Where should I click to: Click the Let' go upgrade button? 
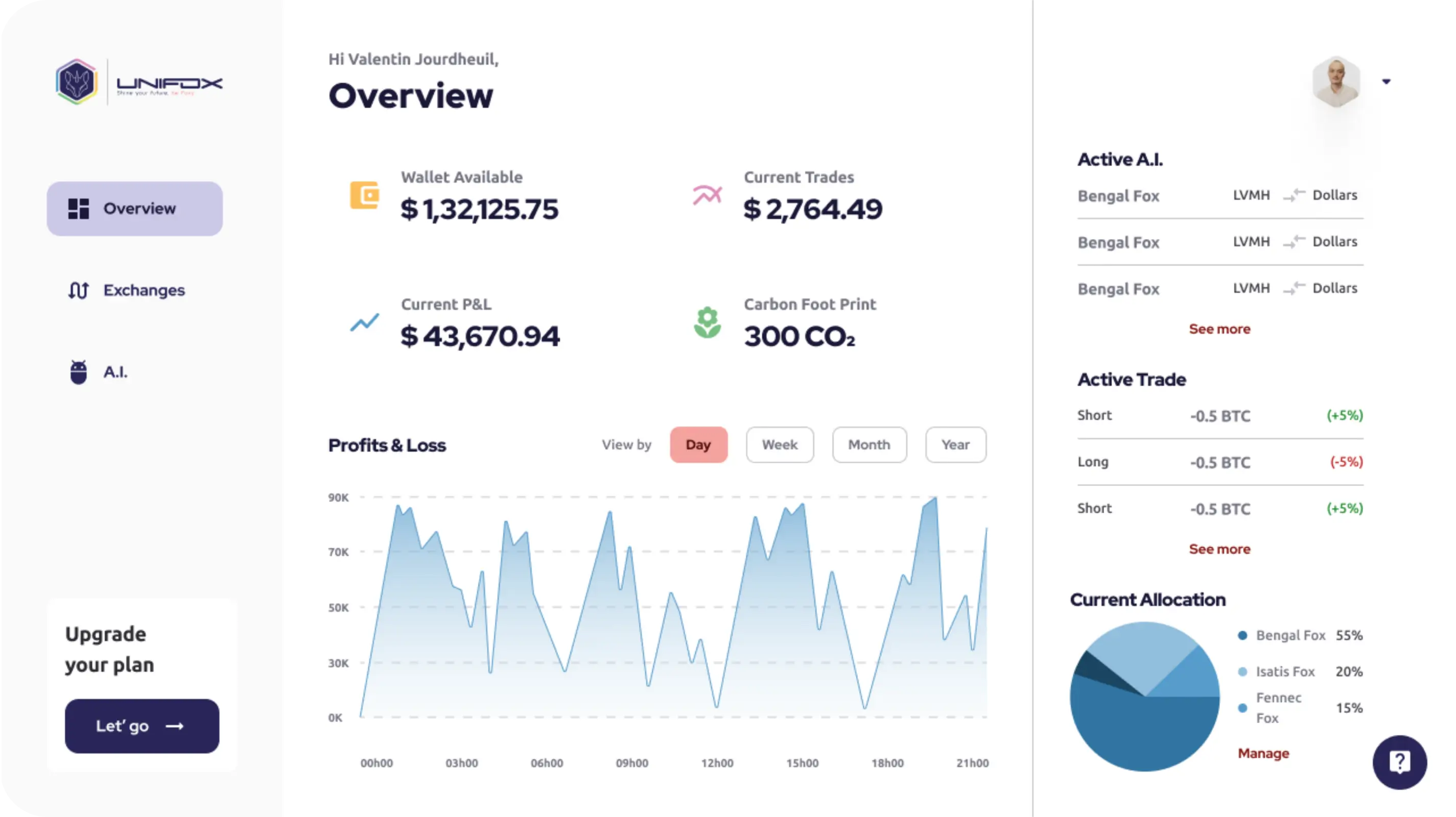(x=142, y=726)
